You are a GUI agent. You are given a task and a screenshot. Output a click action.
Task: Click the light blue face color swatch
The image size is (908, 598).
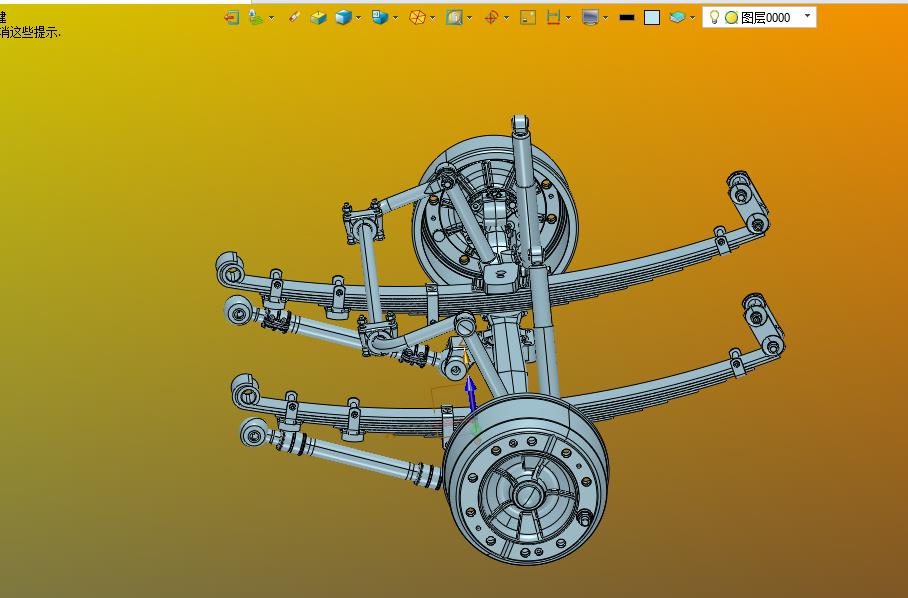point(652,17)
